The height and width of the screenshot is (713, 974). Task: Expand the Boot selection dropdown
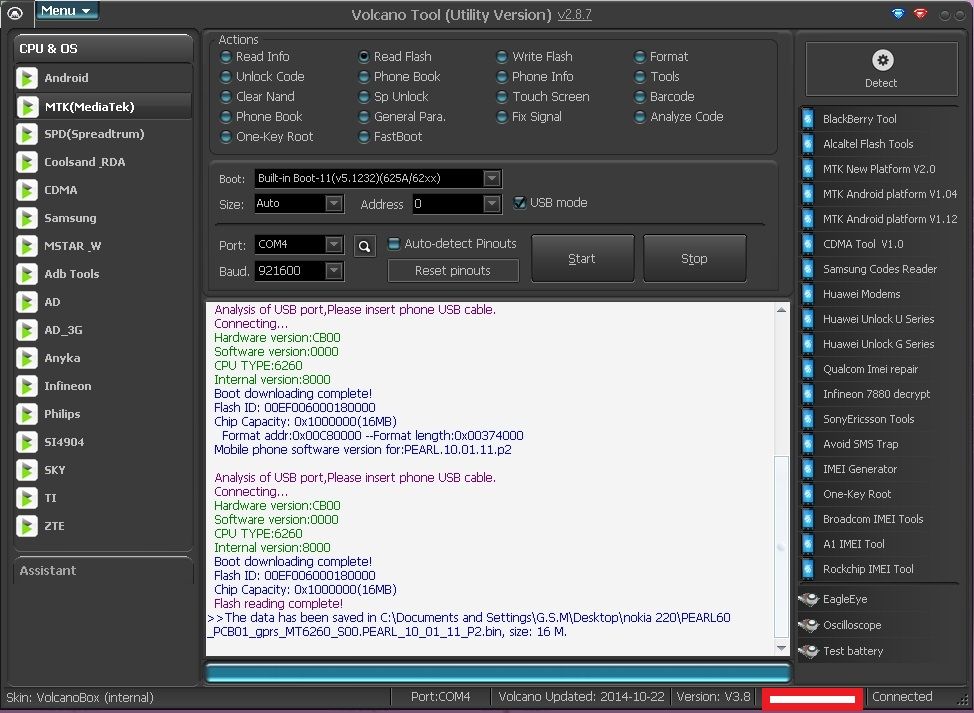coord(491,179)
